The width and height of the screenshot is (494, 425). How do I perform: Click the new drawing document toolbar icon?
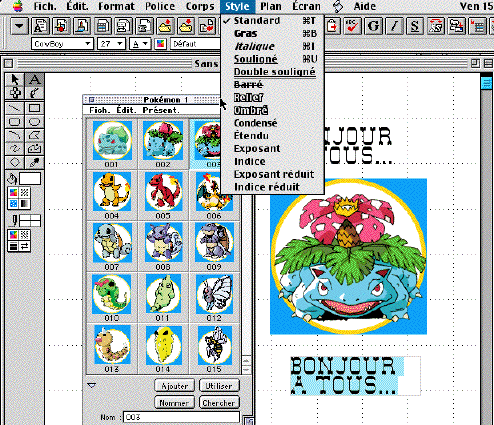(61, 26)
